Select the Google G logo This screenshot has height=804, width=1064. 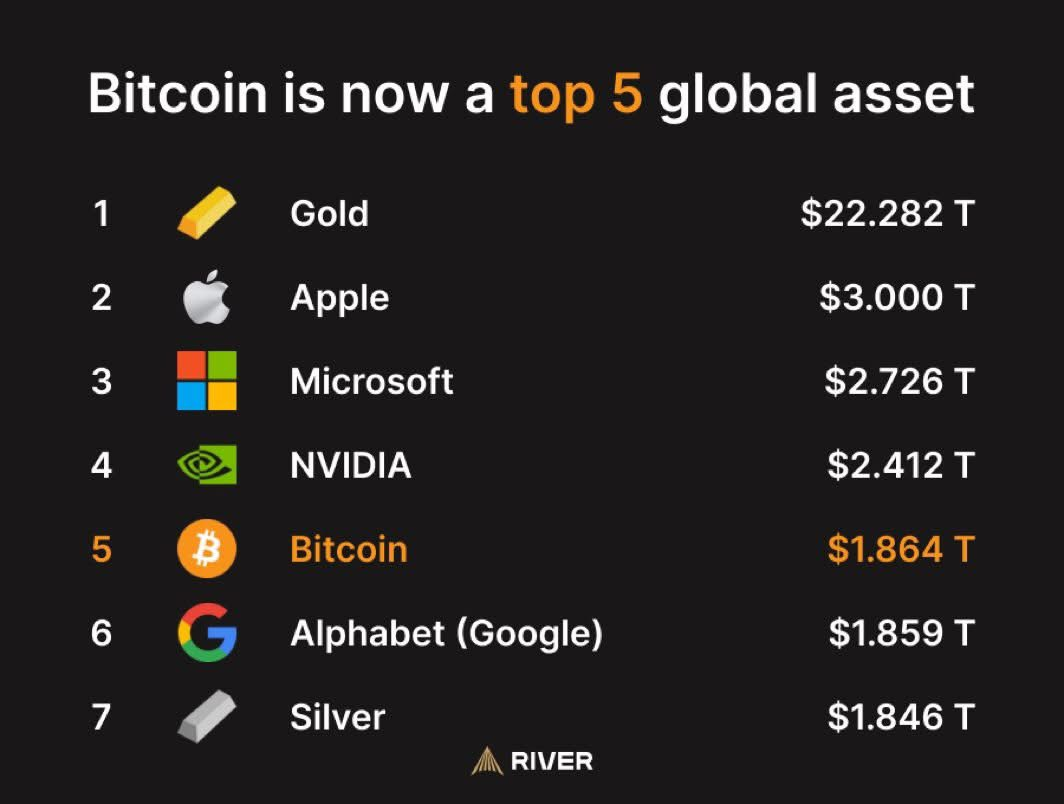tap(207, 632)
